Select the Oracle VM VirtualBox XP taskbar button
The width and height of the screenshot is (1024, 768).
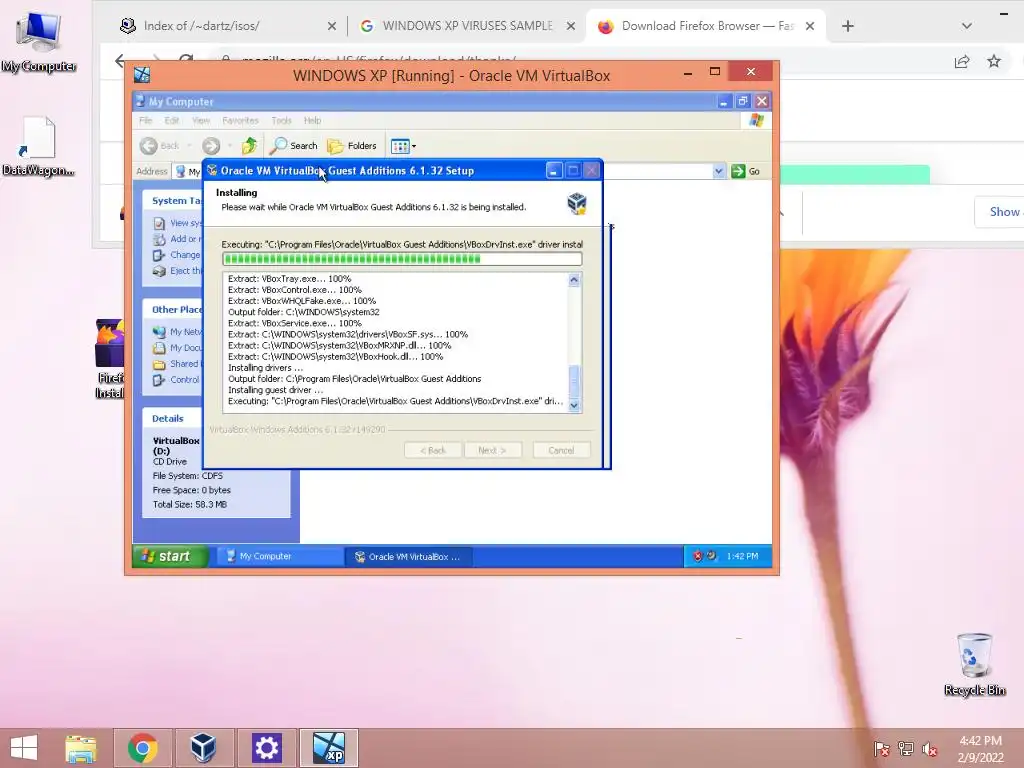tap(408, 556)
